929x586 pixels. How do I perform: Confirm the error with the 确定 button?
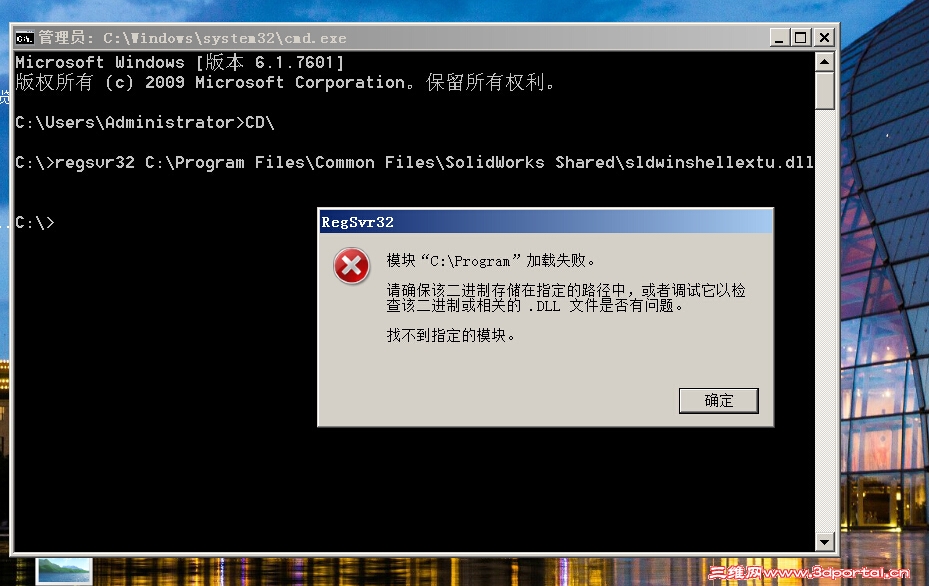click(719, 401)
